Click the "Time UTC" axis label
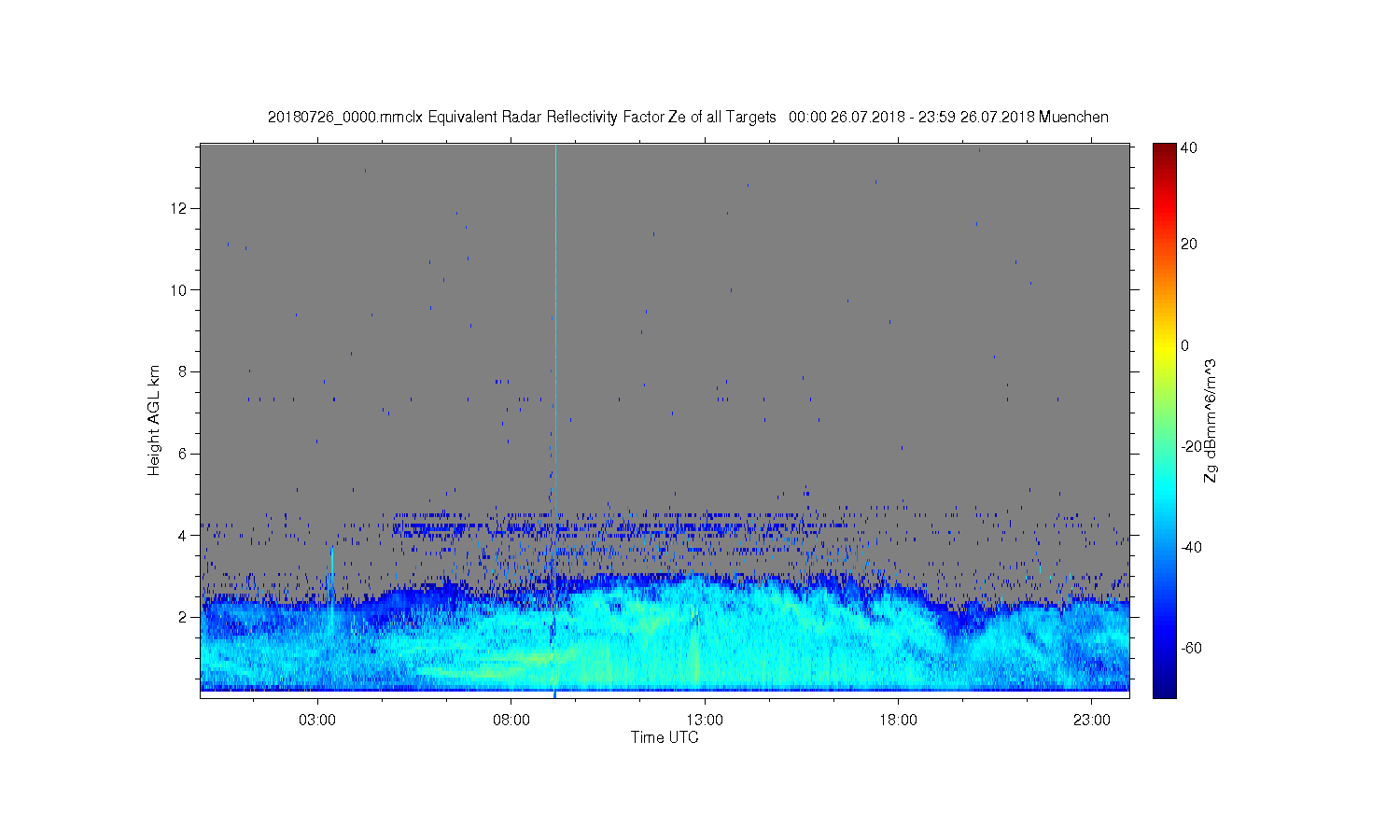The width and height of the screenshot is (1400, 840). tap(665, 737)
